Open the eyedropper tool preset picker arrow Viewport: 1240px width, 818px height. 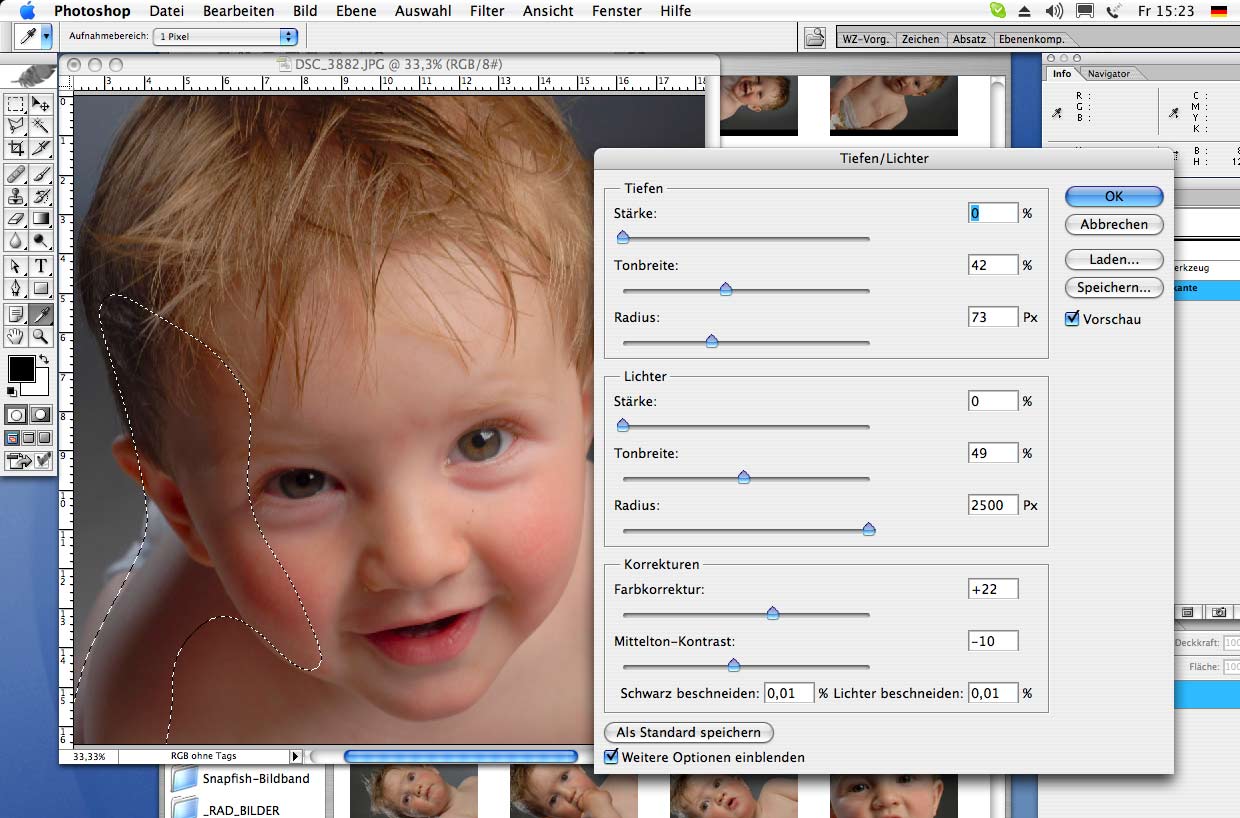click(46, 37)
